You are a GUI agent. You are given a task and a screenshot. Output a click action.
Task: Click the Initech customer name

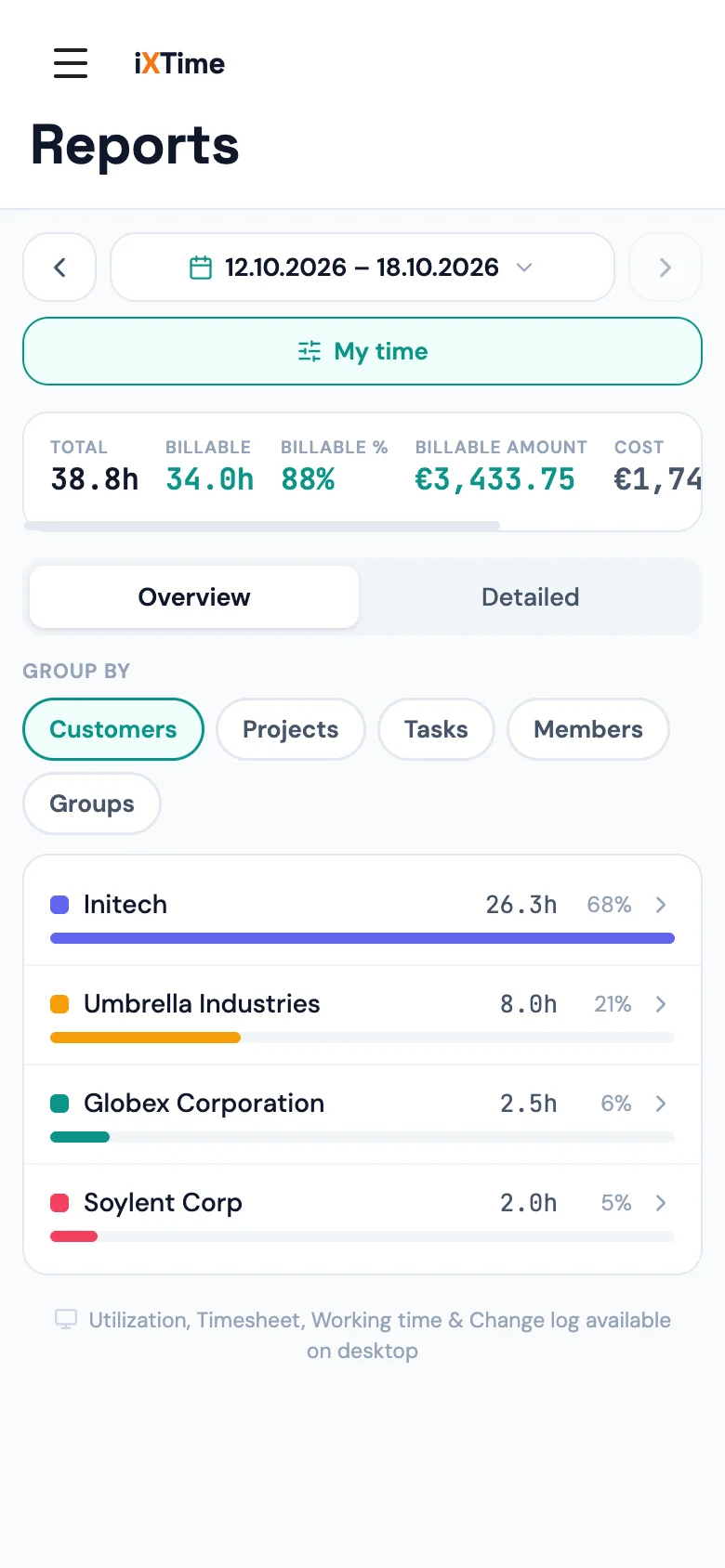pyautogui.click(x=125, y=905)
